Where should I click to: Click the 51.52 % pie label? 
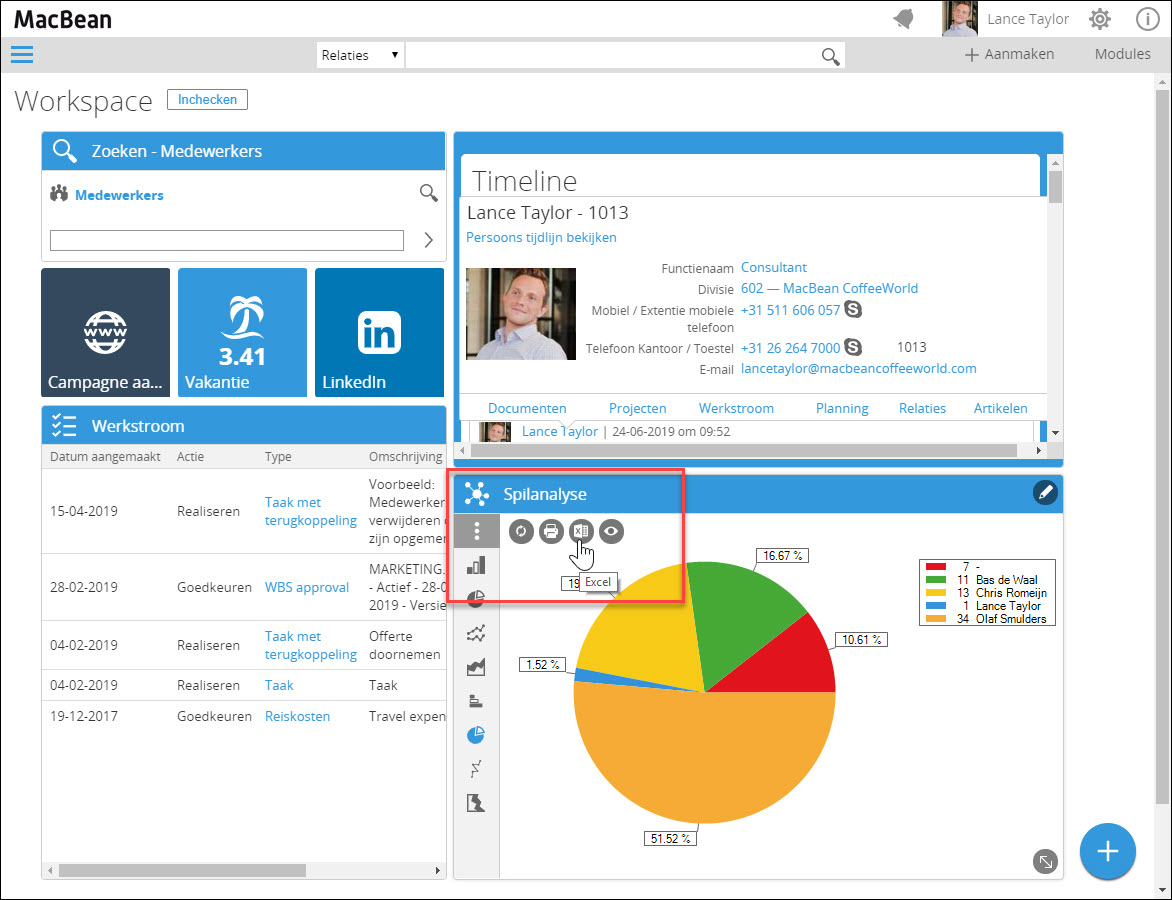pyautogui.click(x=670, y=839)
